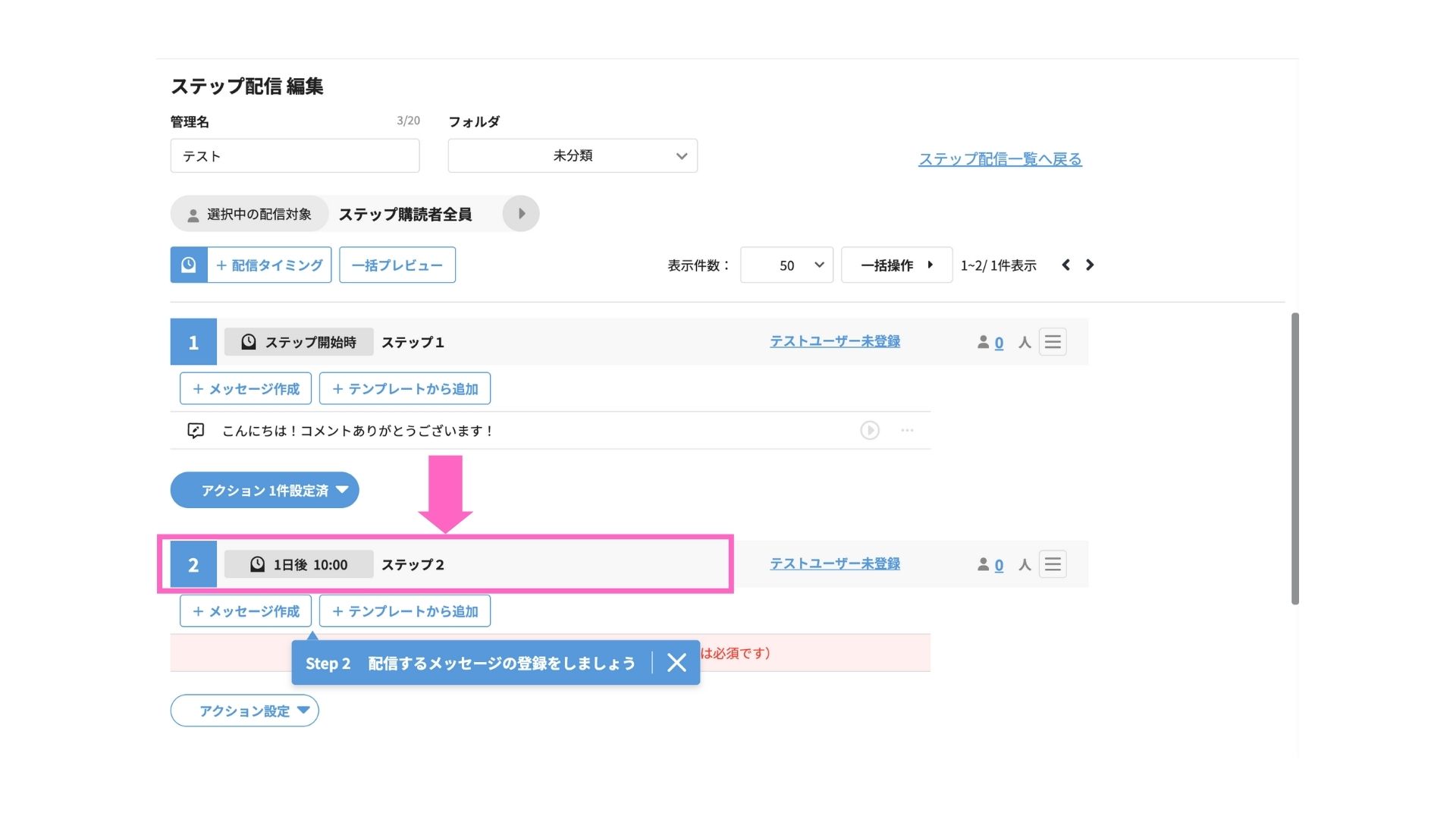This screenshot has width=1456, height=819.
Task: Click ステップ開始時 timing on step 1
Action: point(299,342)
